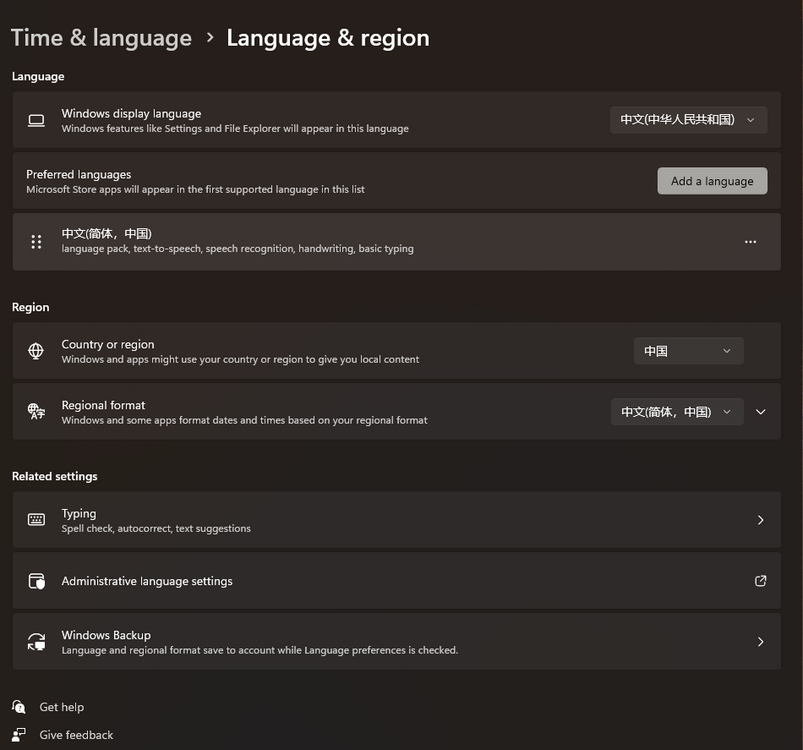Click the Get help icon
This screenshot has width=803, height=750.
19,707
